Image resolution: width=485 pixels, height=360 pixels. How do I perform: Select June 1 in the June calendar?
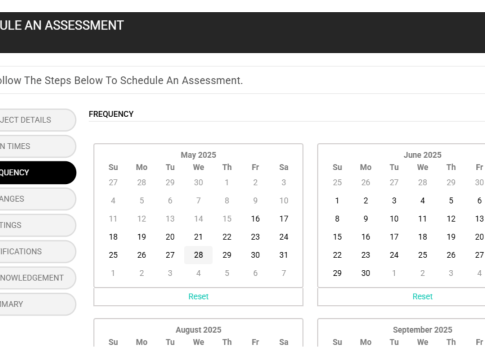point(337,201)
